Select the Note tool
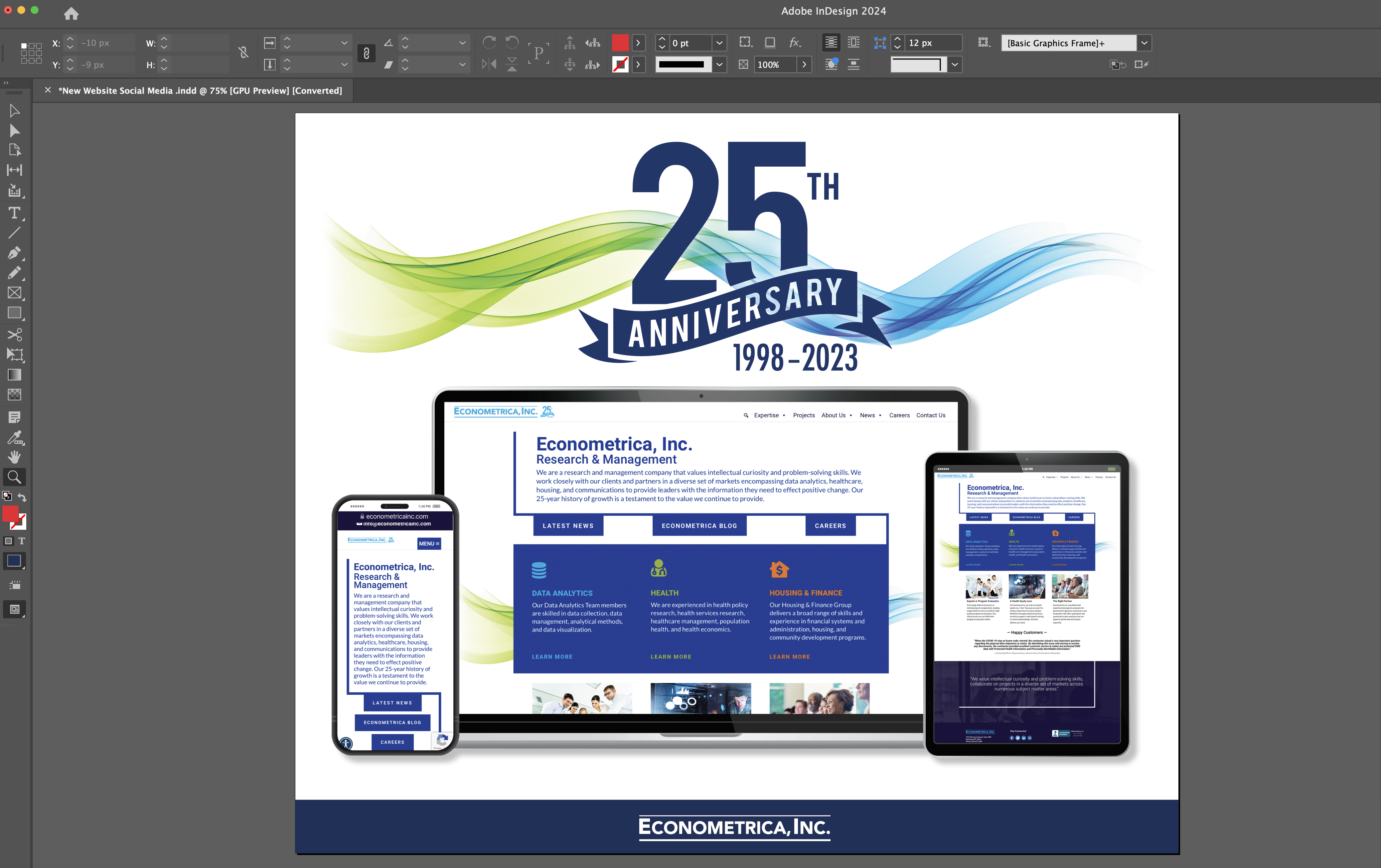The width and height of the screenshot is (1381, 868). coord(15,417)
